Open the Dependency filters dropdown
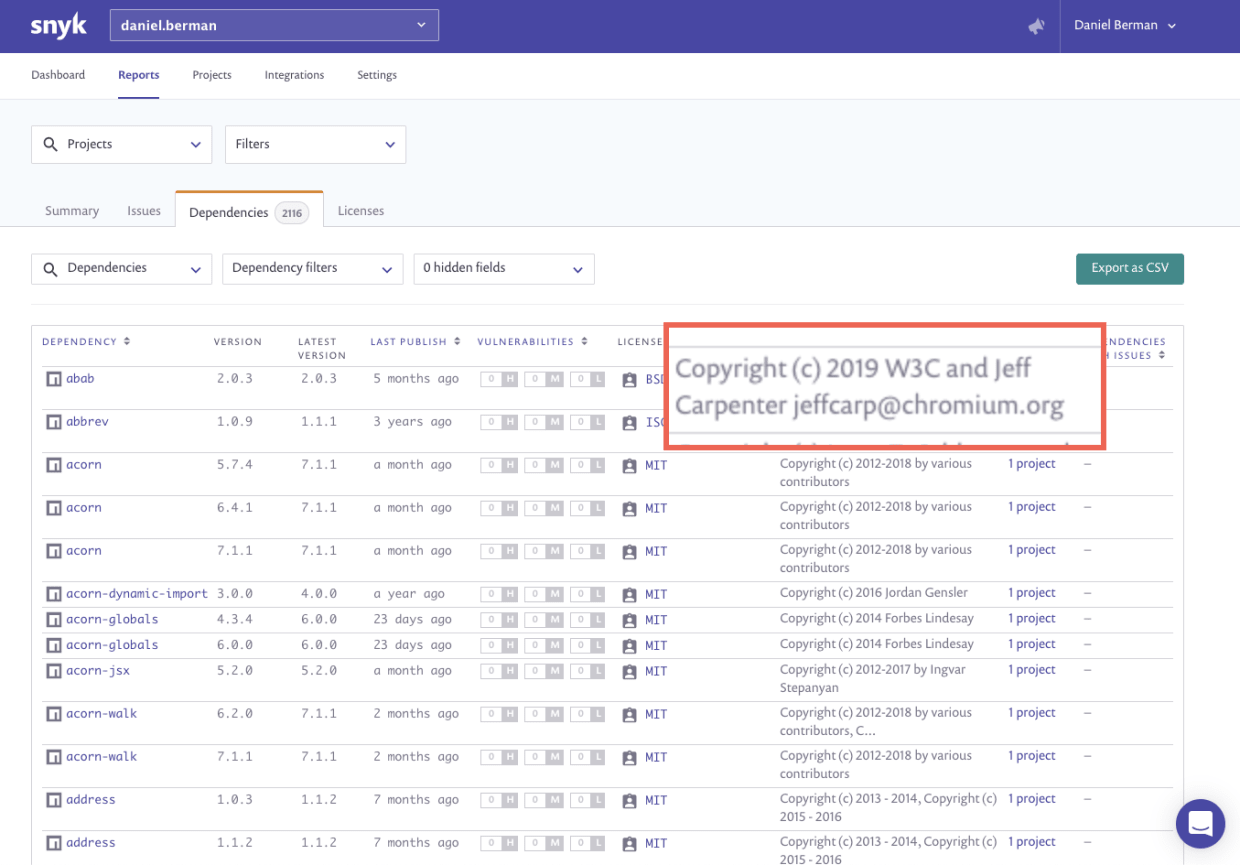Image resolution: width=1240 pixels, height=865 pixels. pyautogui.click(x=312, y=268)
